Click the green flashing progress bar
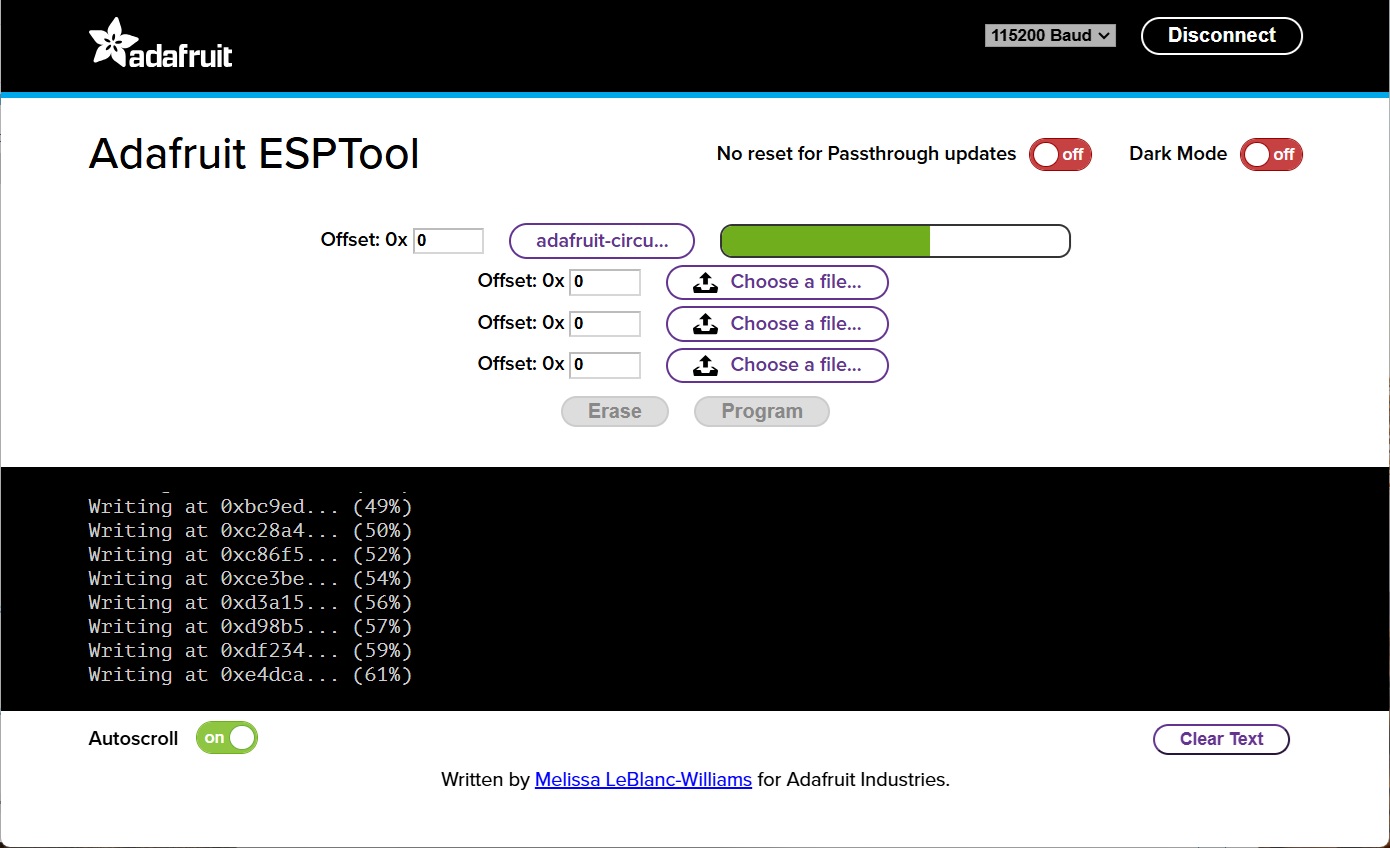Image resolution: width=1390 pixels, height=848 pixels. click(895, 241)
